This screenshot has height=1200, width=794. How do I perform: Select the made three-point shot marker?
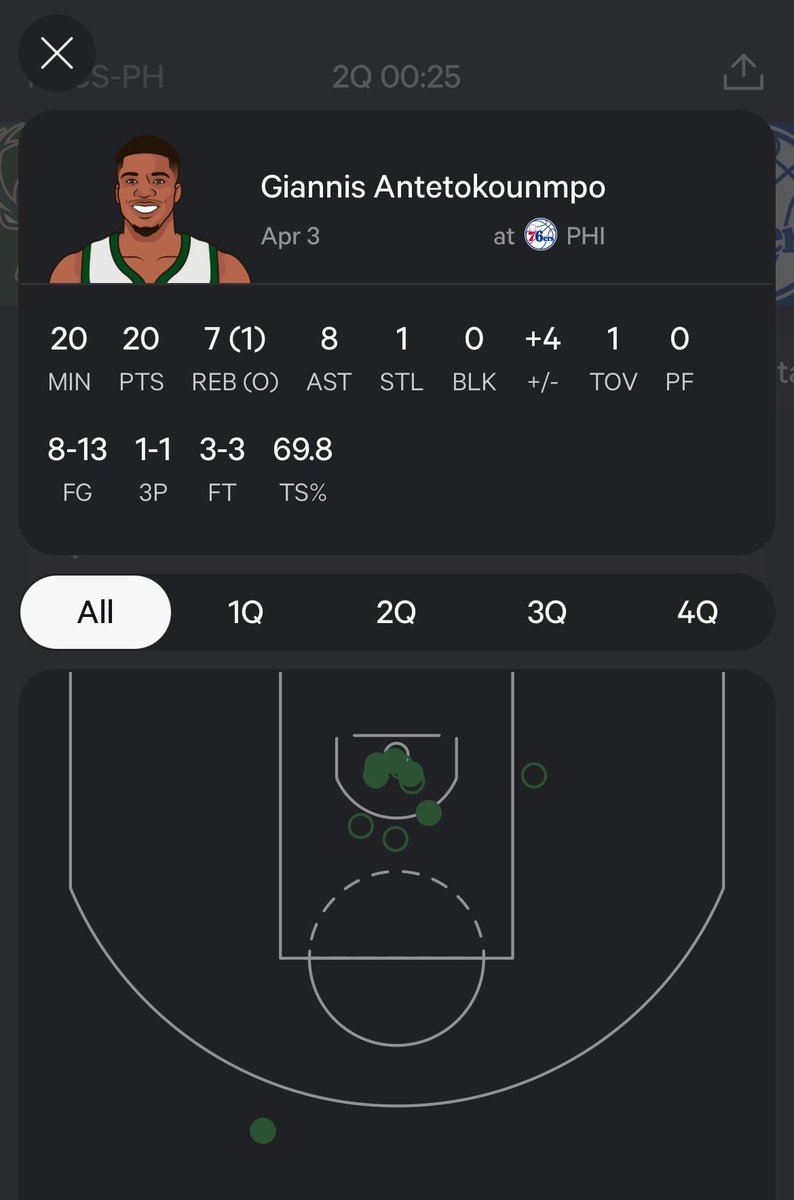pos(263,1131)
